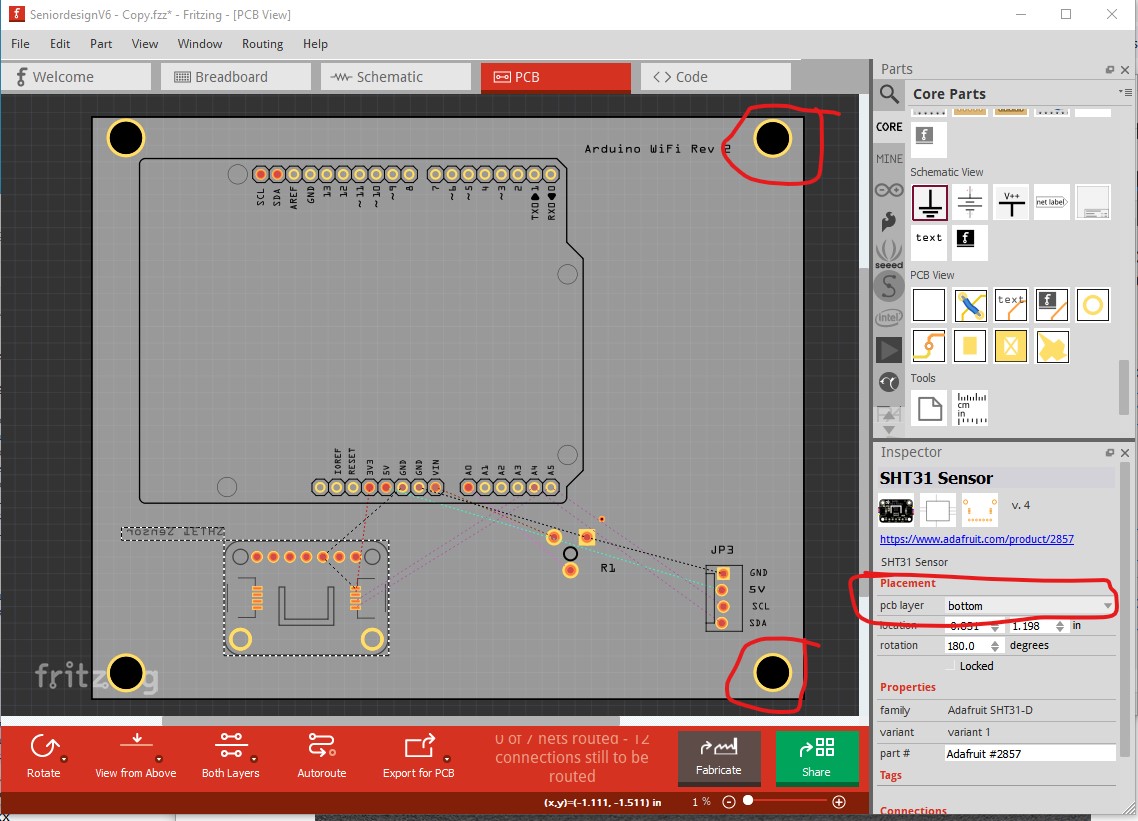Pick the battery power symbol part

tap(970, 203)
